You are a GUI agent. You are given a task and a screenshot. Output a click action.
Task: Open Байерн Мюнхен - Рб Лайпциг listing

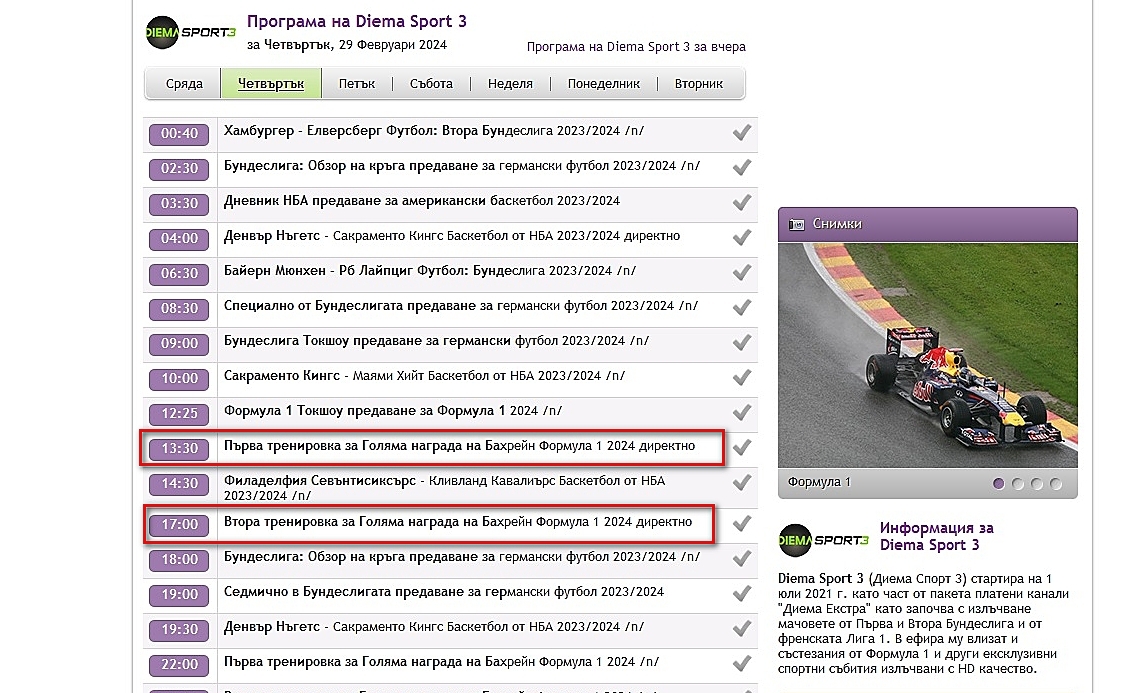coord(430,270)
